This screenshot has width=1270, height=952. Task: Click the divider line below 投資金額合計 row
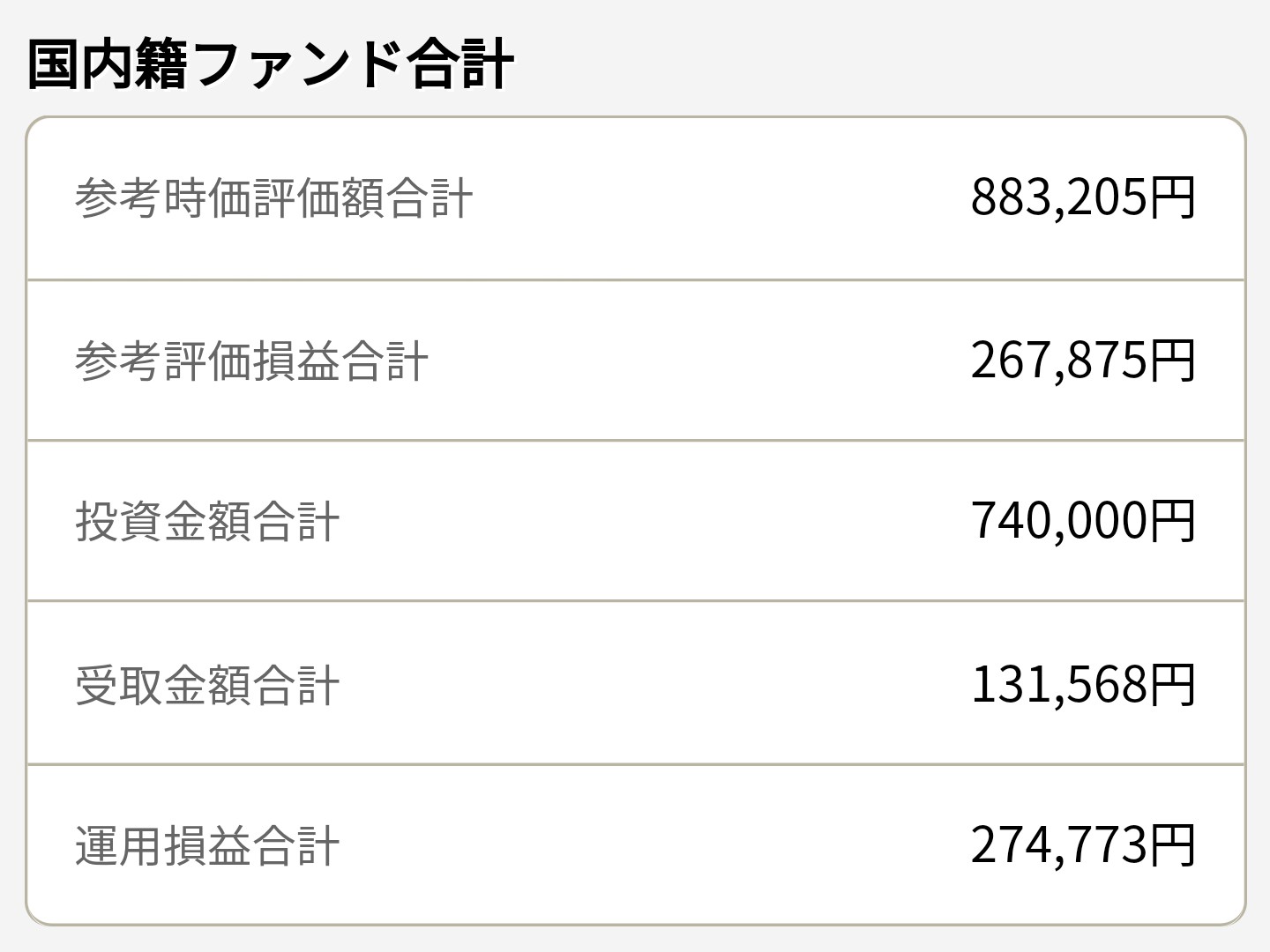(635, 601)
